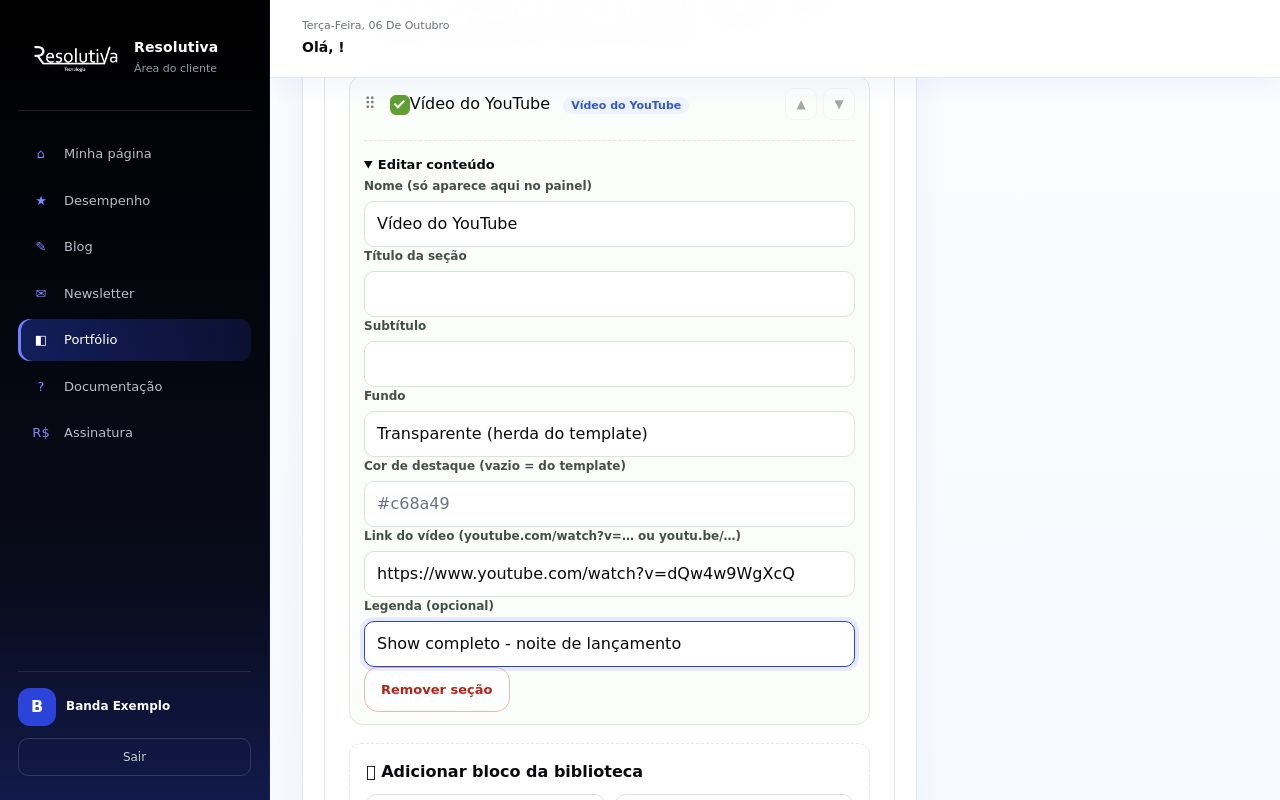The height and width of the screenshot is (800, 1280).
Task: Toggle the Vídeo do YouTube section checkbox
Action: (400, 105)
